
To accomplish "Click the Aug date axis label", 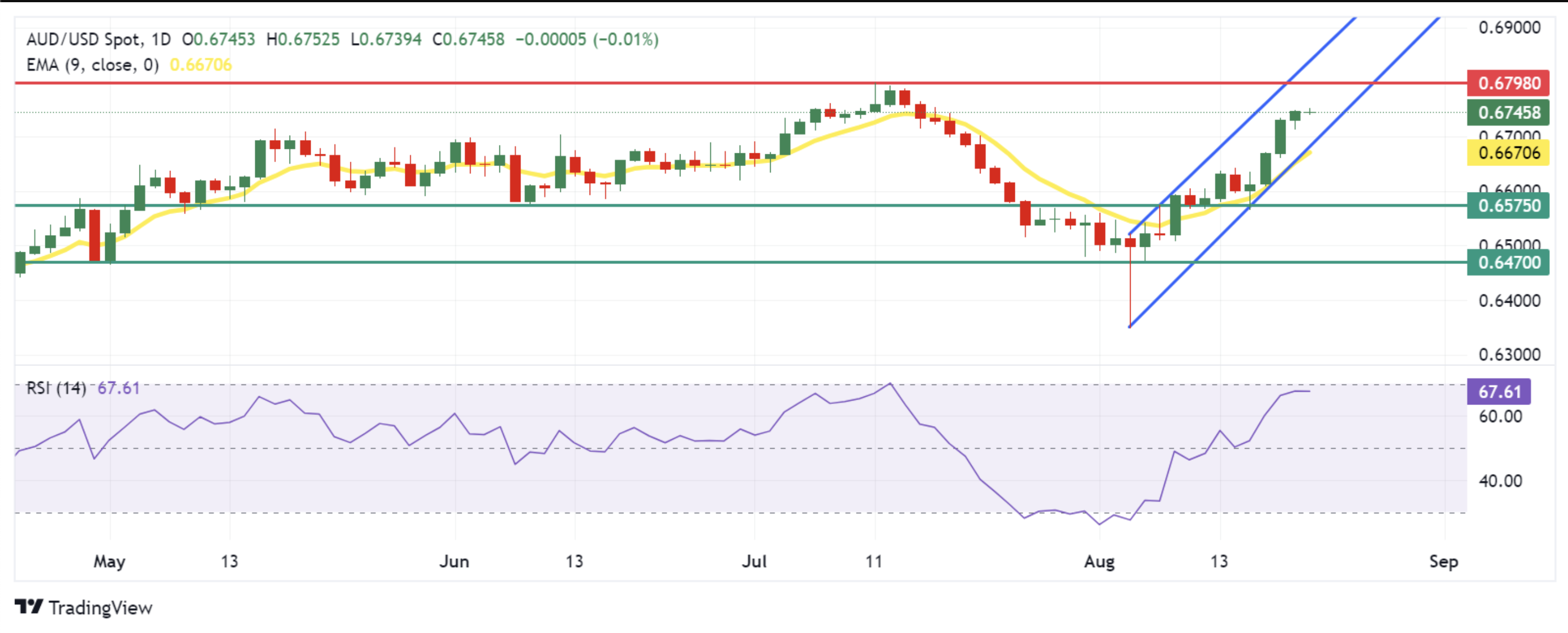I will click(x=1099, y=562).
